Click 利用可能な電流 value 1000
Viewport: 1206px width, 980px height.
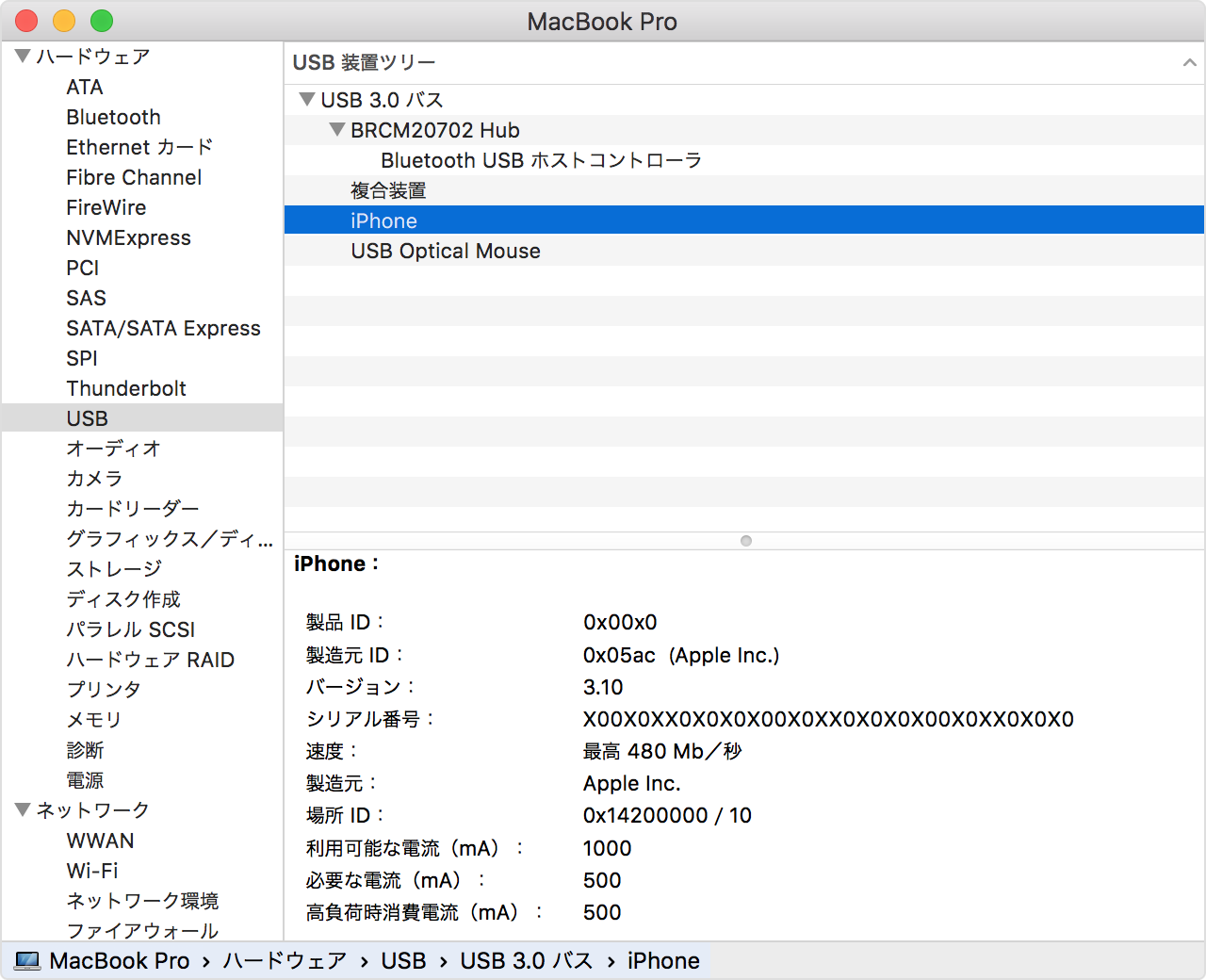tap(607, 848)
